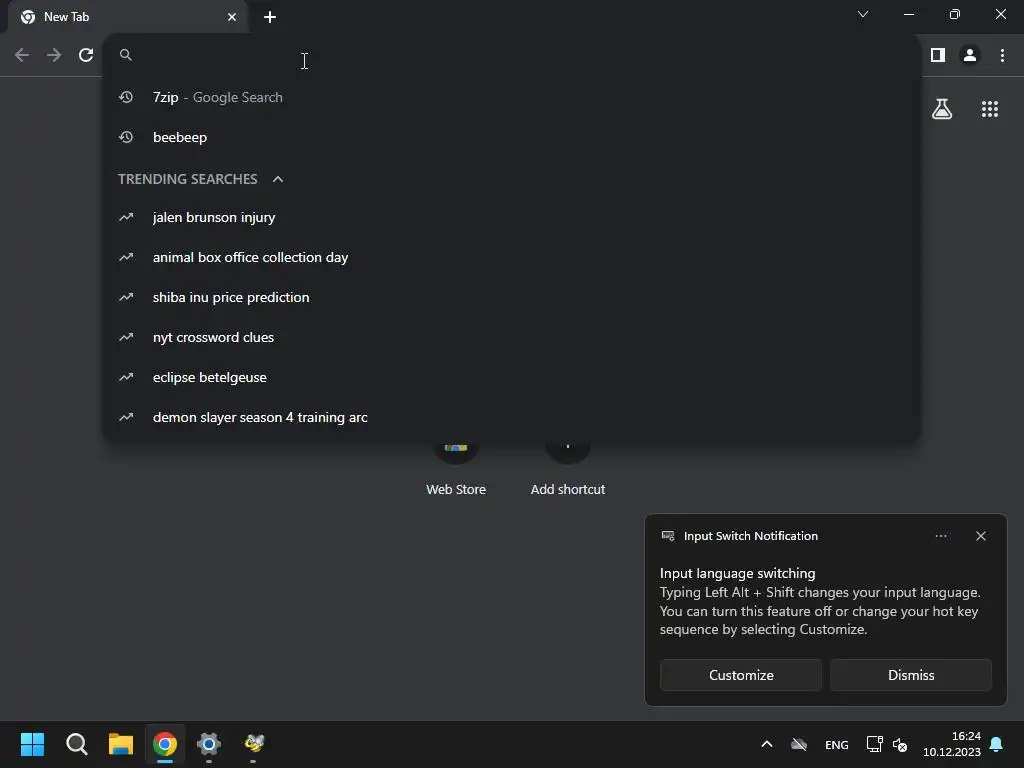The image size is (1024, 768).
Task: Click the history icon beside 7zip
Action: pyautogui.click(x=126, y=97)
